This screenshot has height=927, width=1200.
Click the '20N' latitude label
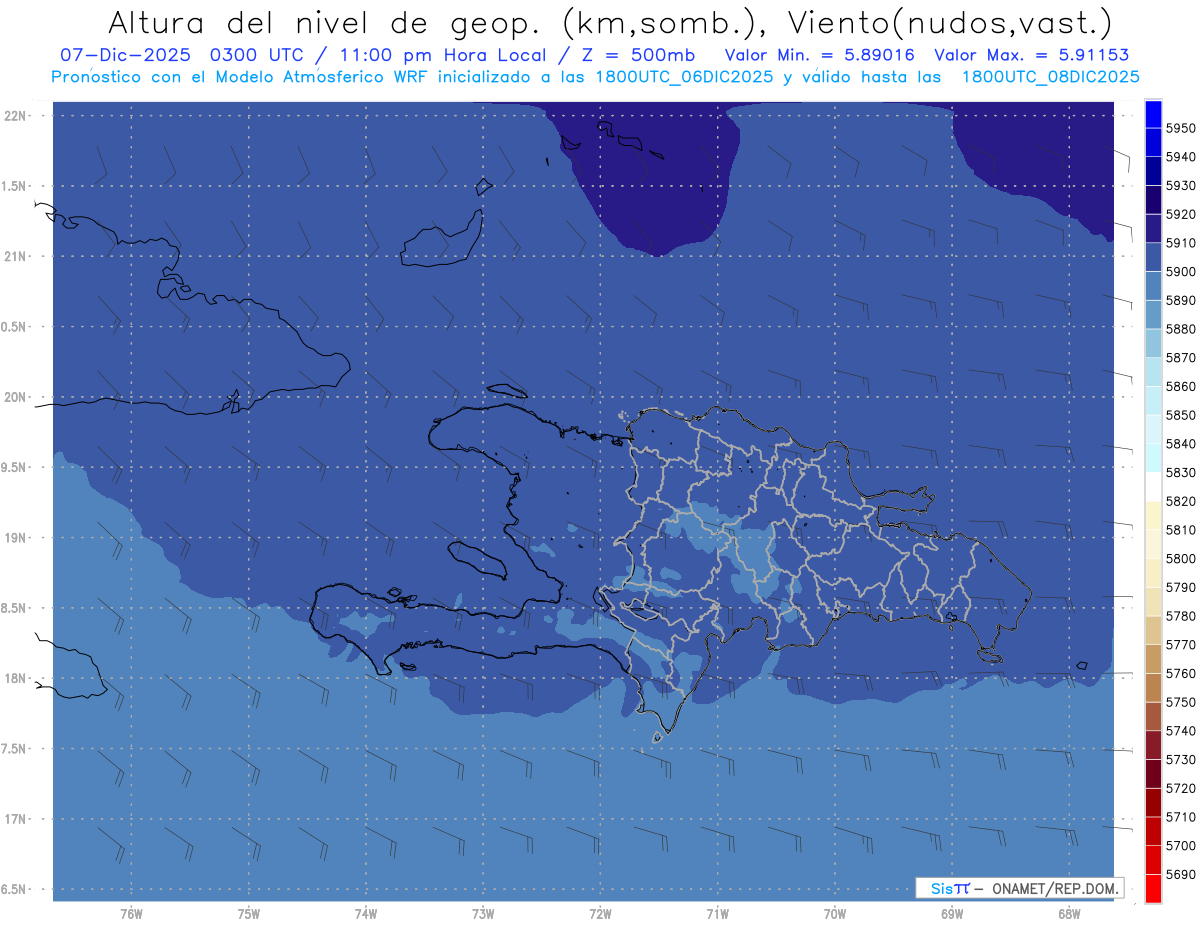click(17, 397)
